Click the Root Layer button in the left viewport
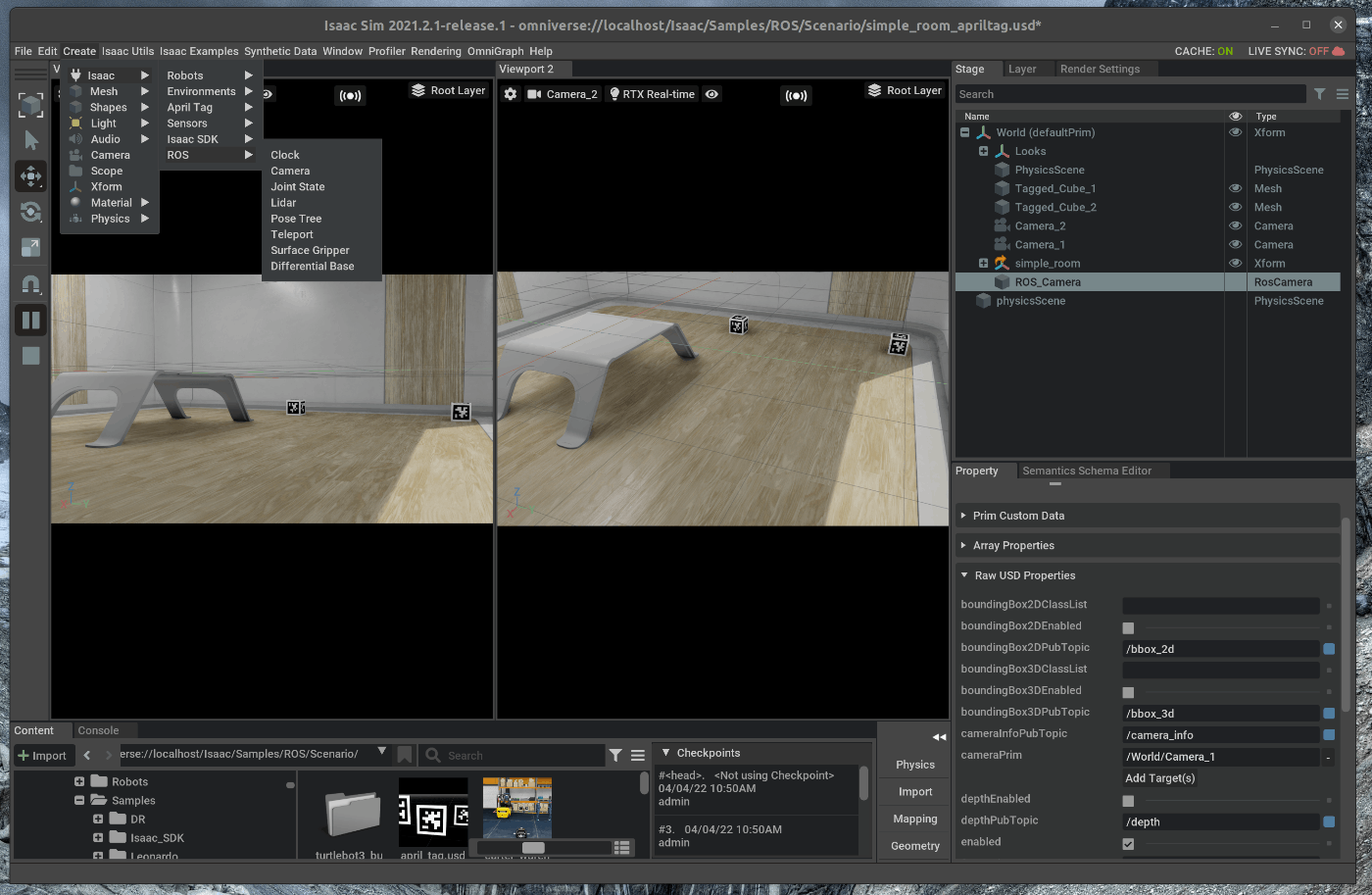This screenshot has width=1372, height=895. pyautogui.click(x=449, y=90)
